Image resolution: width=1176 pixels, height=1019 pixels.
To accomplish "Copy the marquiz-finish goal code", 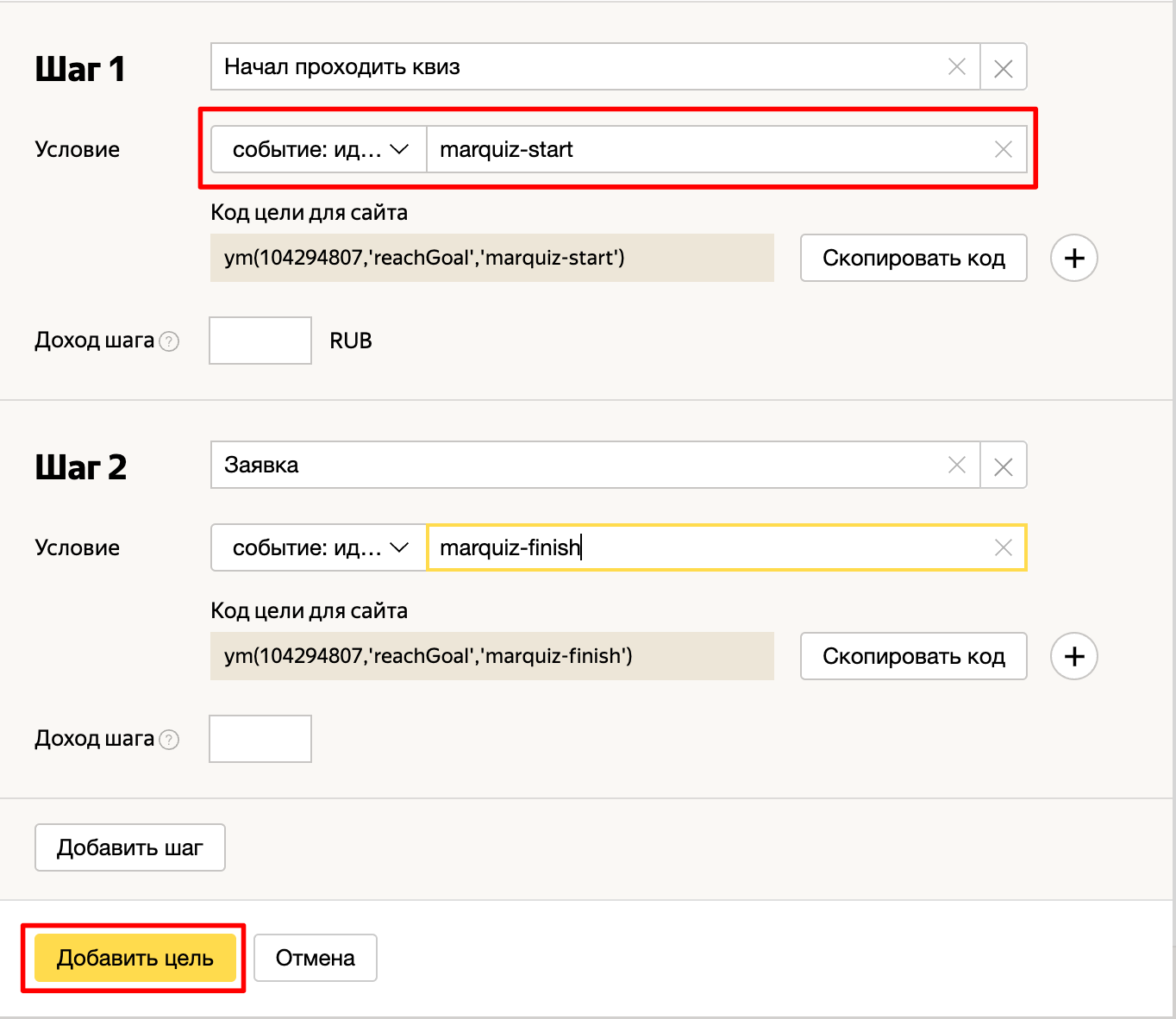I will (913, 656).
